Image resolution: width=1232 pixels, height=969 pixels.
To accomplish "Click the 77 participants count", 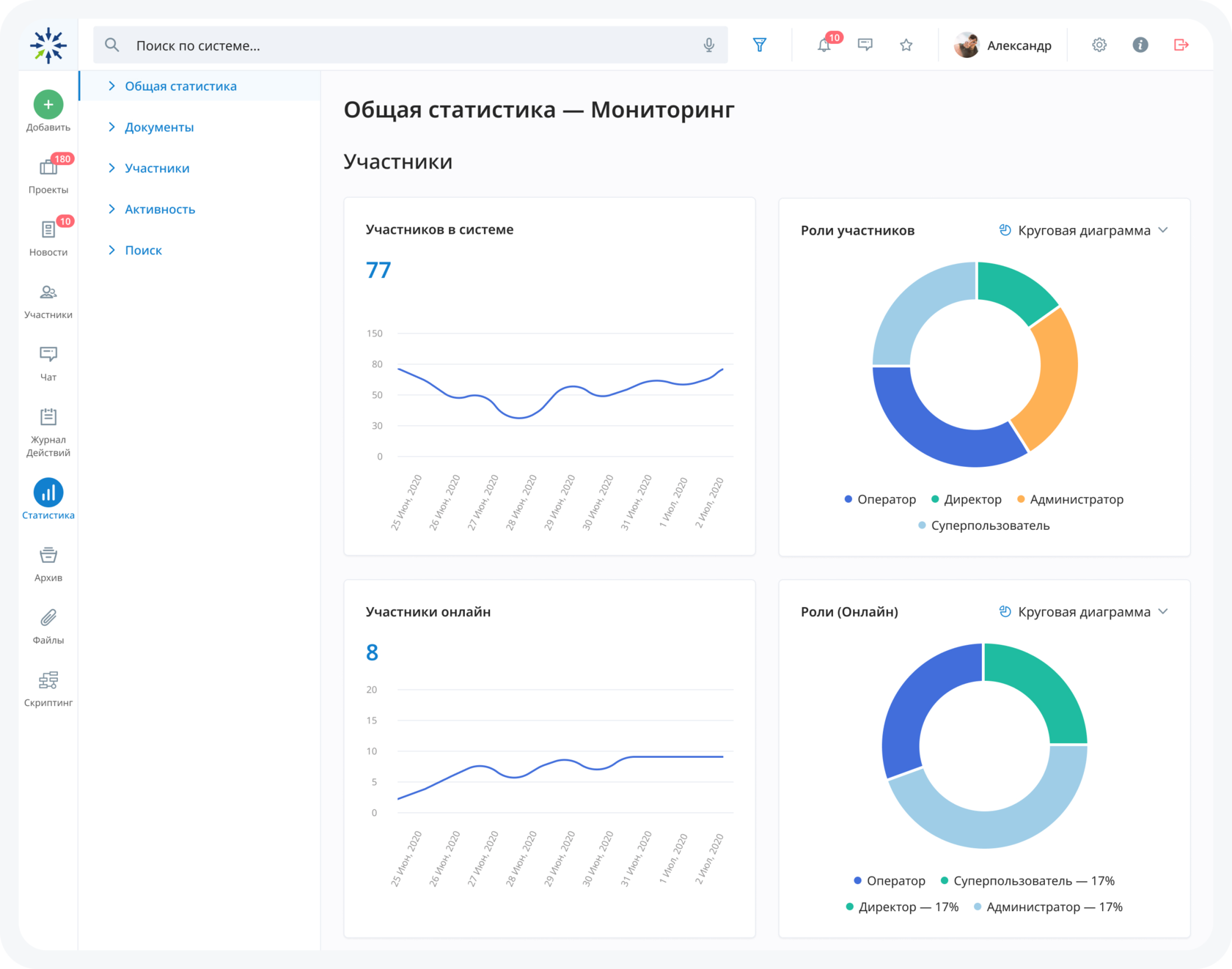I will 378,270.
